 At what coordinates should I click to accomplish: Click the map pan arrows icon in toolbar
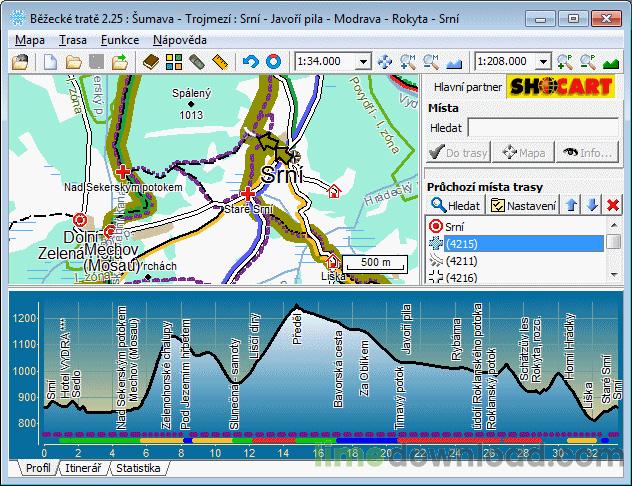[x=384, y=62]
